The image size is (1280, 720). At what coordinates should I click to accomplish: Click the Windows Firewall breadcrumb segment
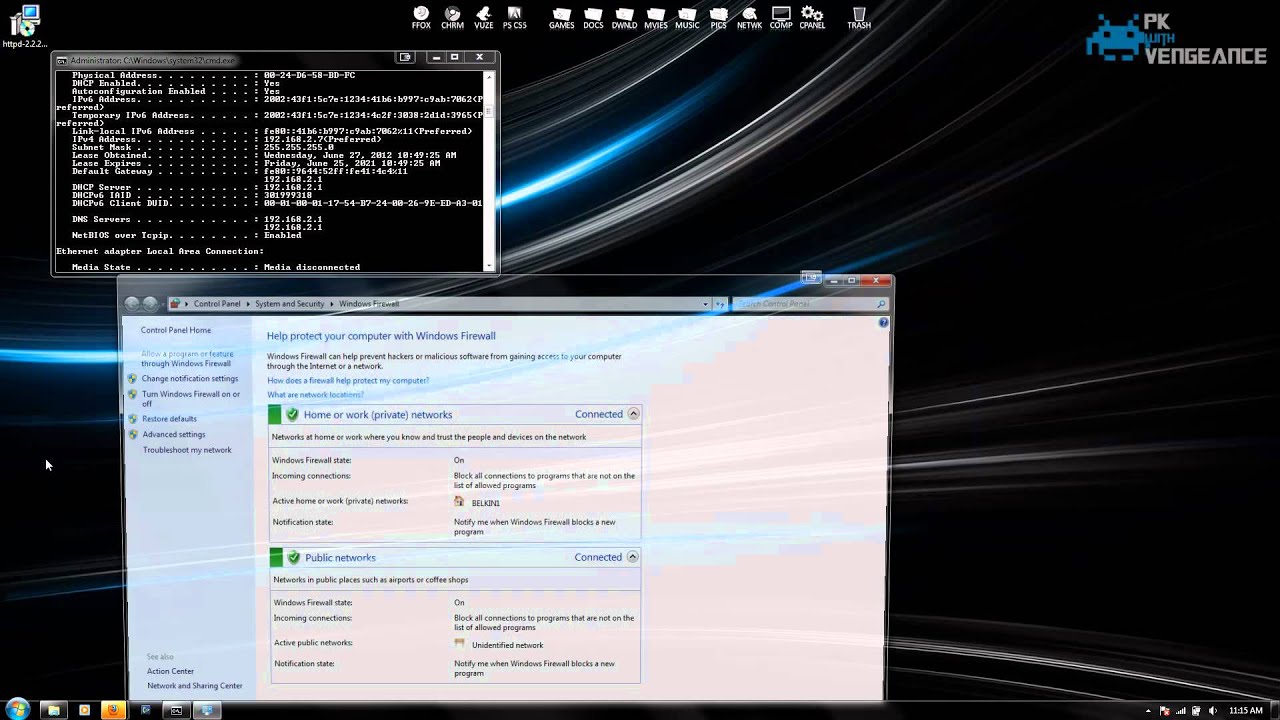click(369, 304)
